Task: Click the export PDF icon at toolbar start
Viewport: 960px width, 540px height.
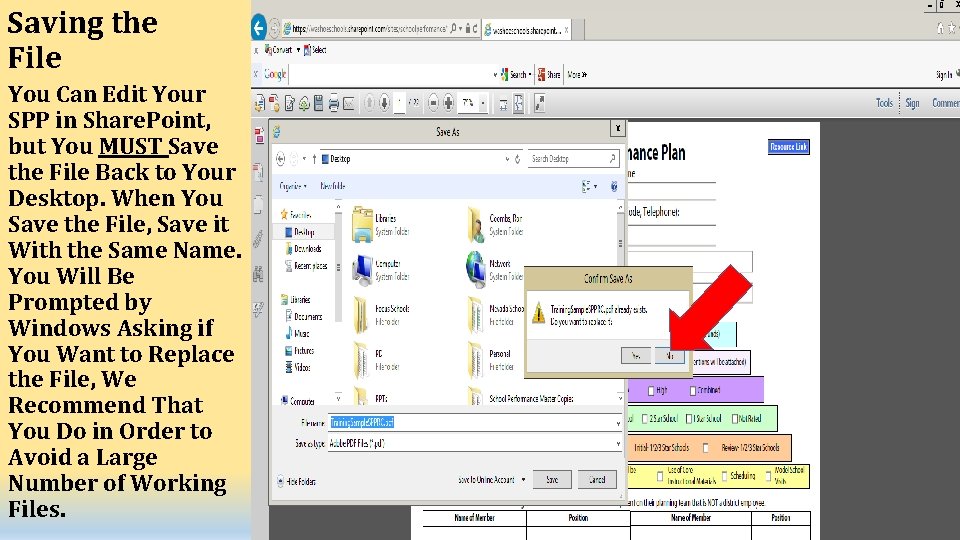Action: tap(260, 103)
